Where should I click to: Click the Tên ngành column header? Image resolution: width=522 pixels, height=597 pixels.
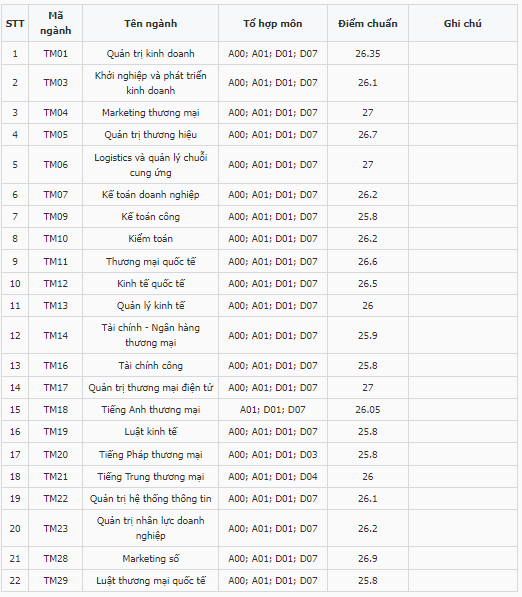(150, 24)
